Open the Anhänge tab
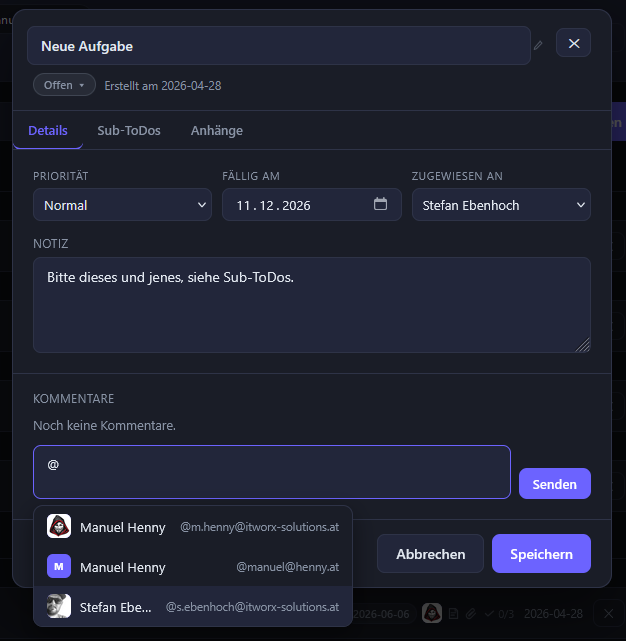This screenshot has width=626, height=641. [x=217, y=131]
